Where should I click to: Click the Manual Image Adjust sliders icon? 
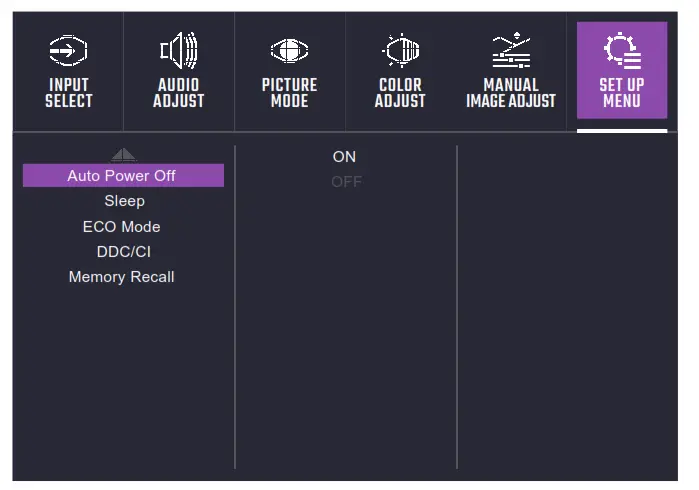point(511,51)
